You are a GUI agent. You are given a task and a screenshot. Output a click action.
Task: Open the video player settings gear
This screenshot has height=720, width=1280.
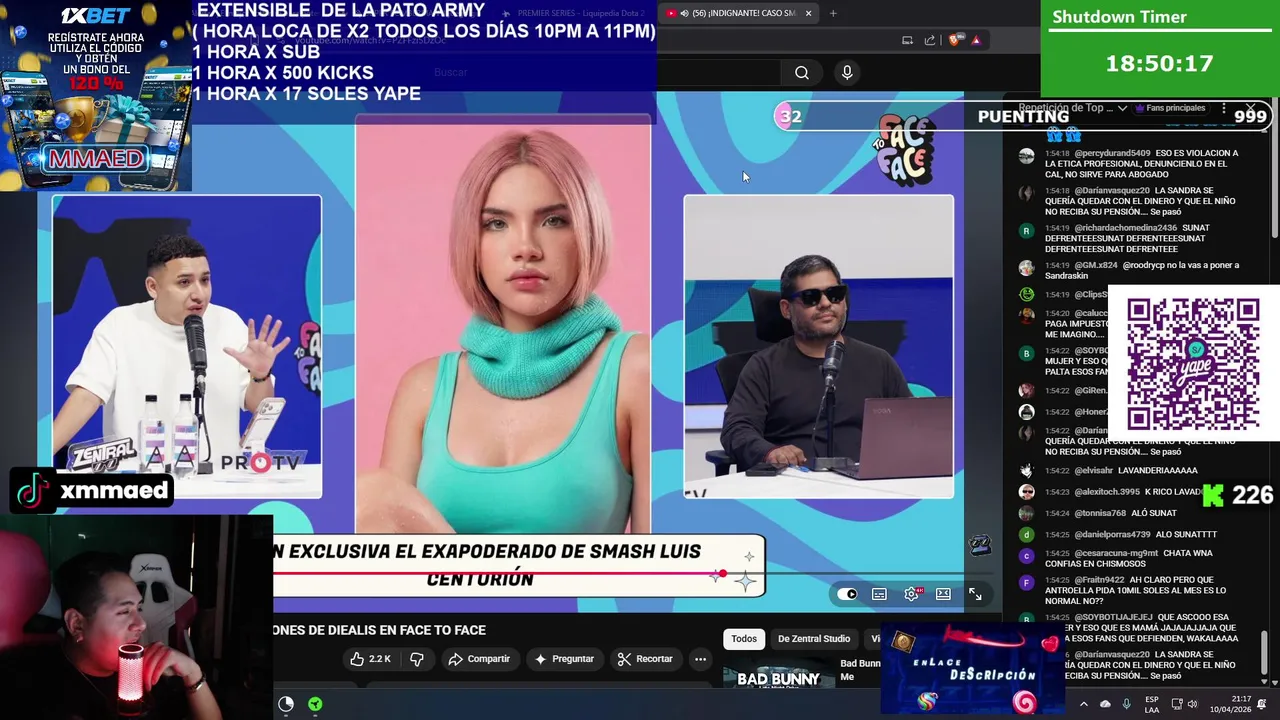tap(911, 594)
